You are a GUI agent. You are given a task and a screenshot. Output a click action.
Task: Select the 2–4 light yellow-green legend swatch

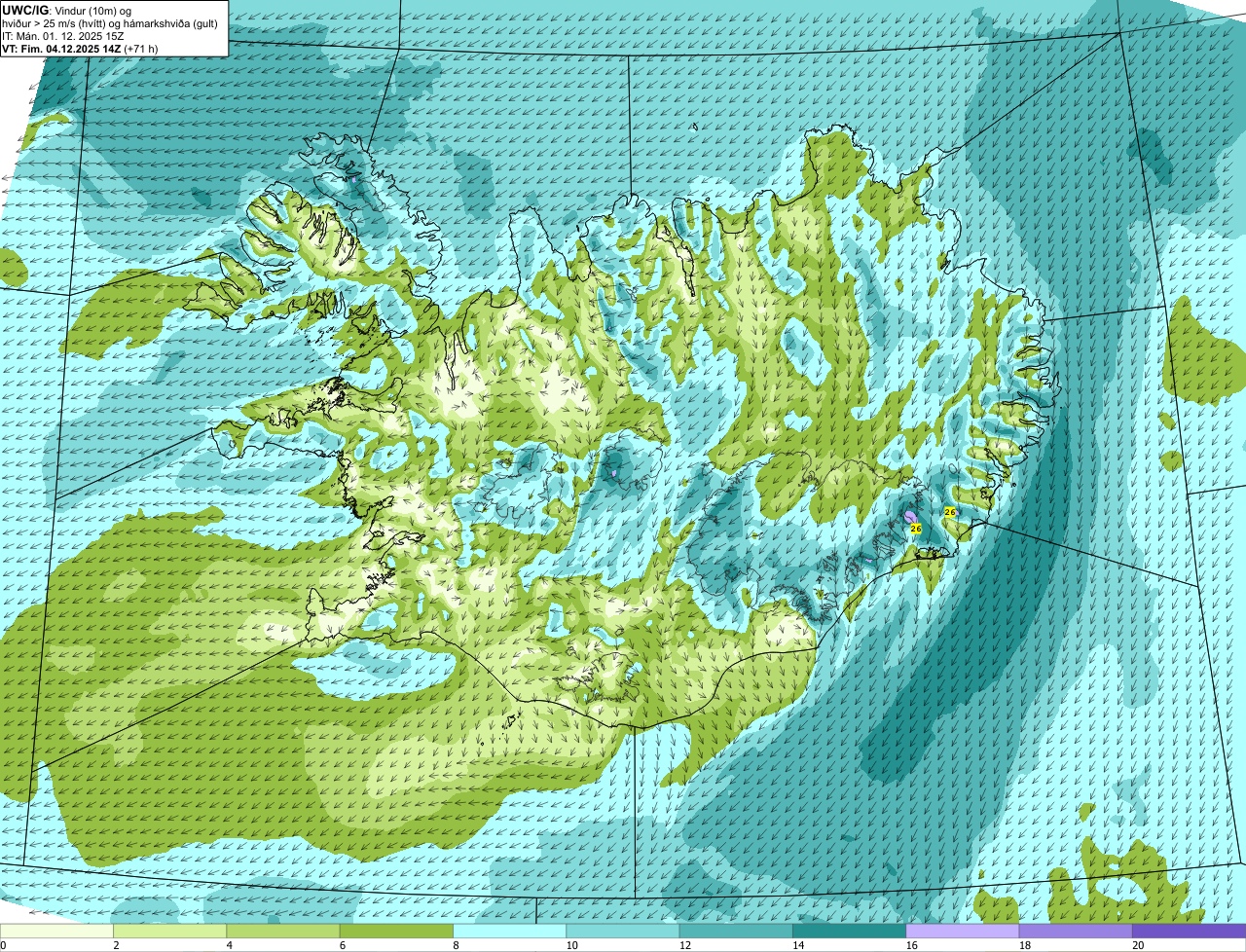[169, 931]
